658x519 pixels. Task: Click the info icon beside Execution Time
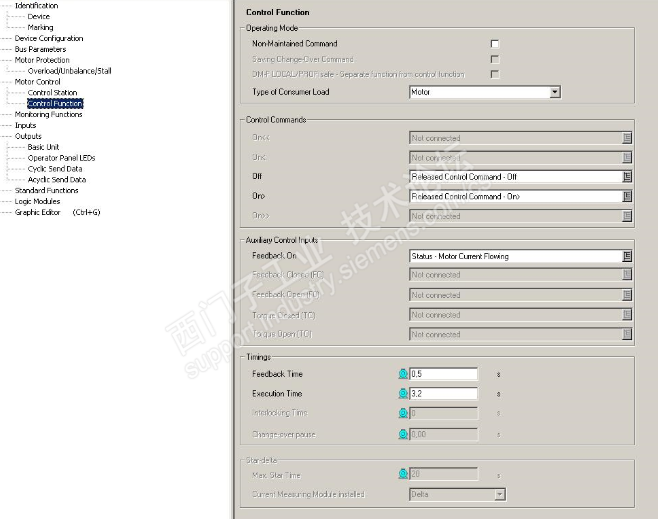click(x=403, y=394)
